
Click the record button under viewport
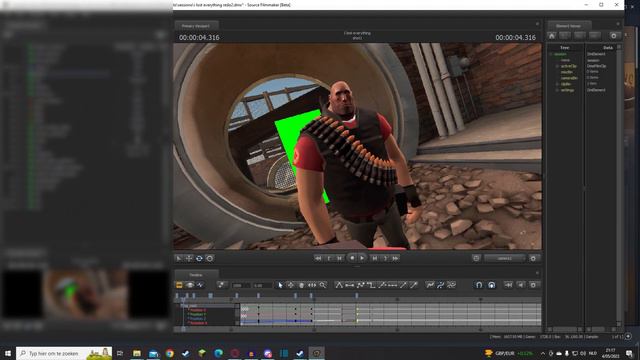[x=352, y=258]
